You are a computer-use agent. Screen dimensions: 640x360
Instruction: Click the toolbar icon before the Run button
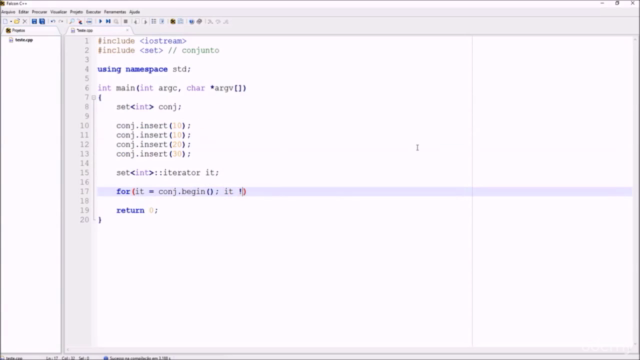89,21
